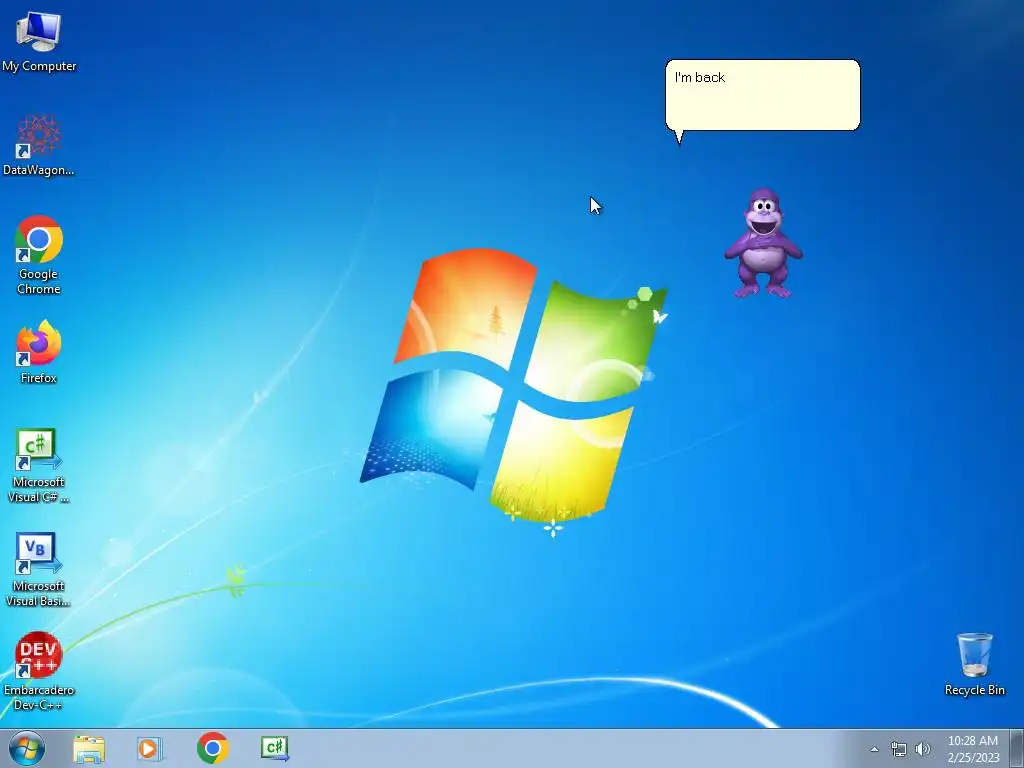Open Windows Explorer from the taskbar
The image size is (1024, 768).
click(x=89, y=748)
